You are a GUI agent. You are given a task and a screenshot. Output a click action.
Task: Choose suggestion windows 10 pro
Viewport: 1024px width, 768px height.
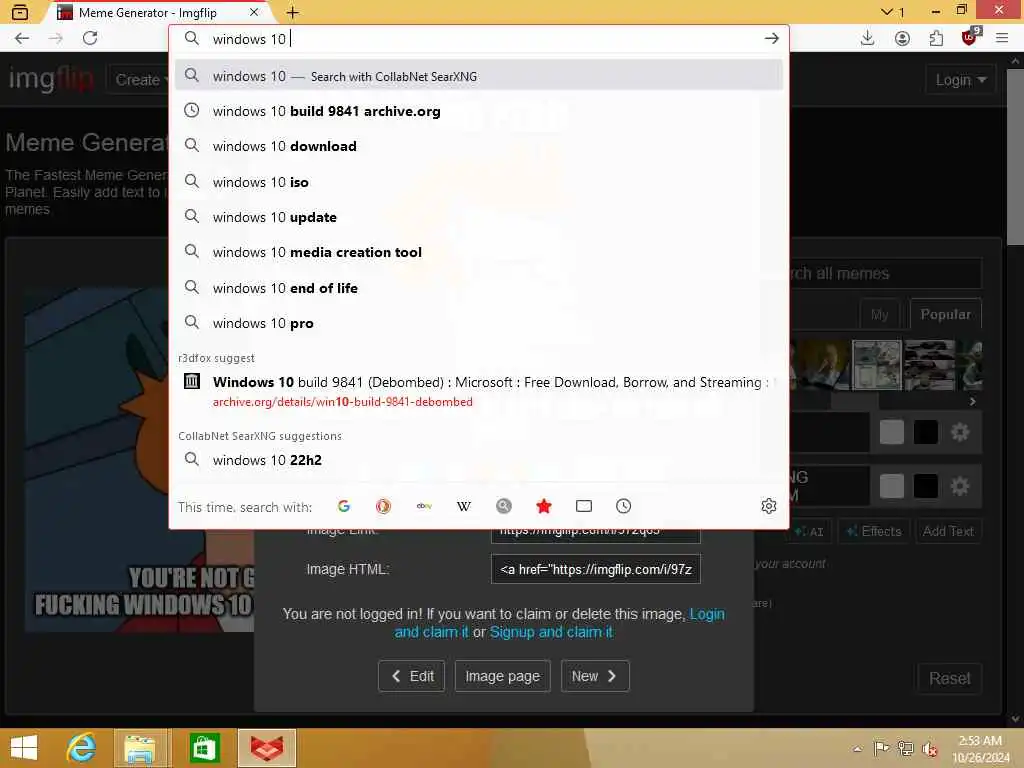[x=479, y=323]
